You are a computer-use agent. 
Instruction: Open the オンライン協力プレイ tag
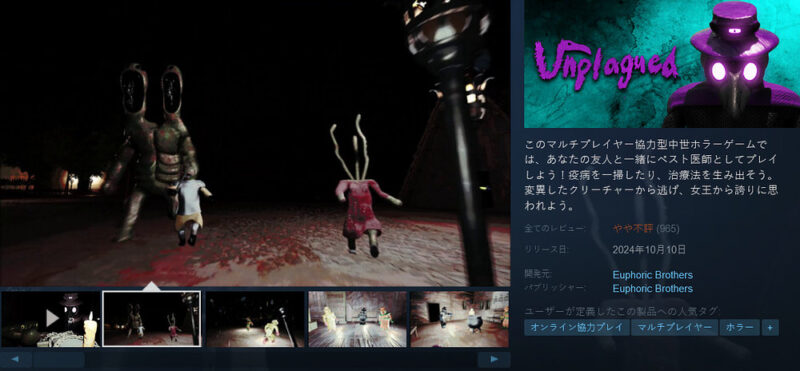[577, 327]
